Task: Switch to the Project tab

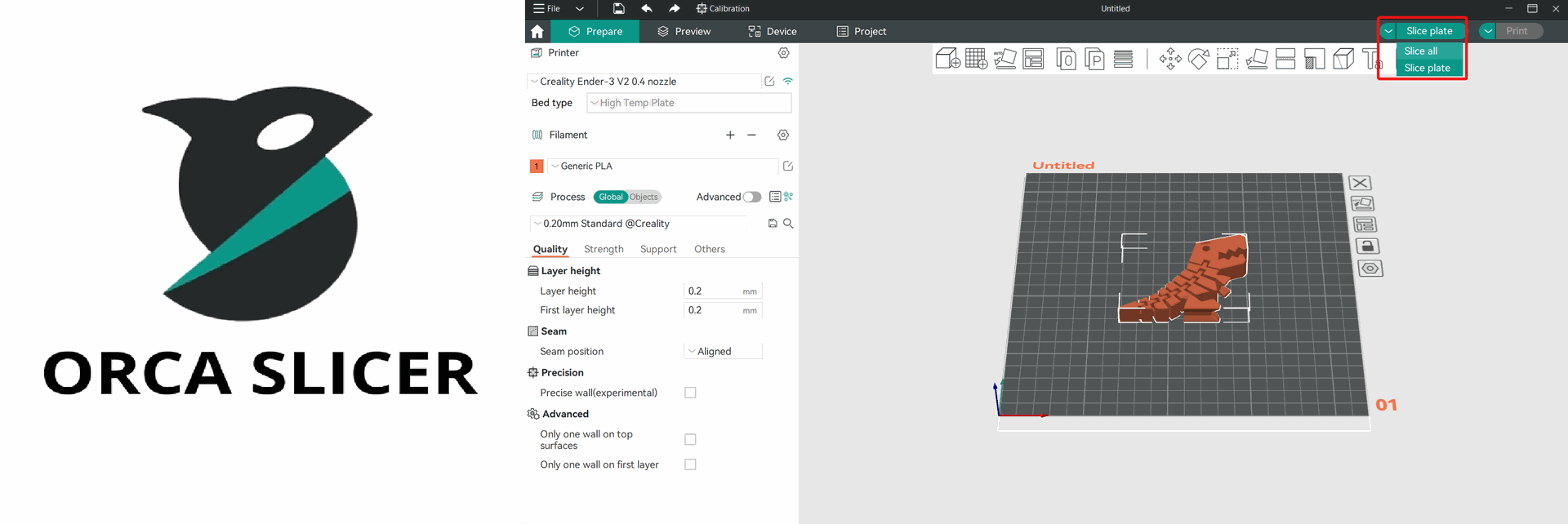Action: click(862, 31)
